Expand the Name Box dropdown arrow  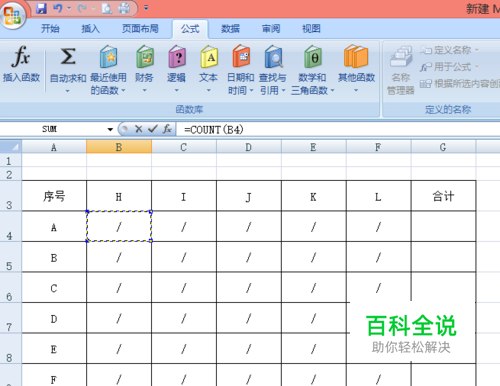[x=110, y=129]
